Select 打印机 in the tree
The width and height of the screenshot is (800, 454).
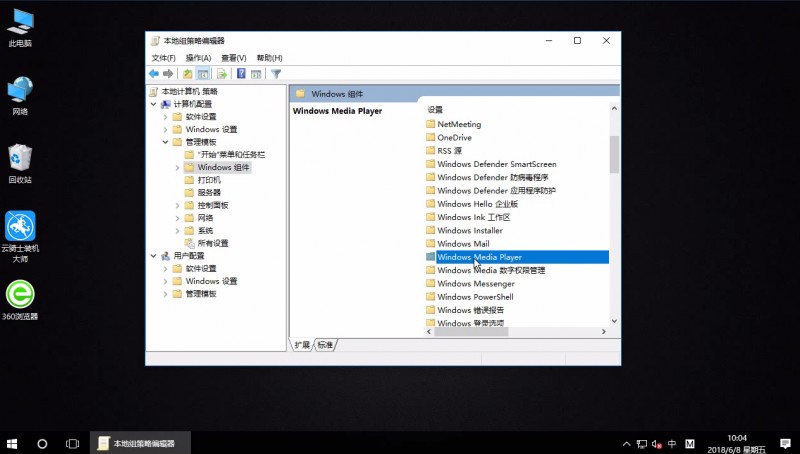[209, 180]
